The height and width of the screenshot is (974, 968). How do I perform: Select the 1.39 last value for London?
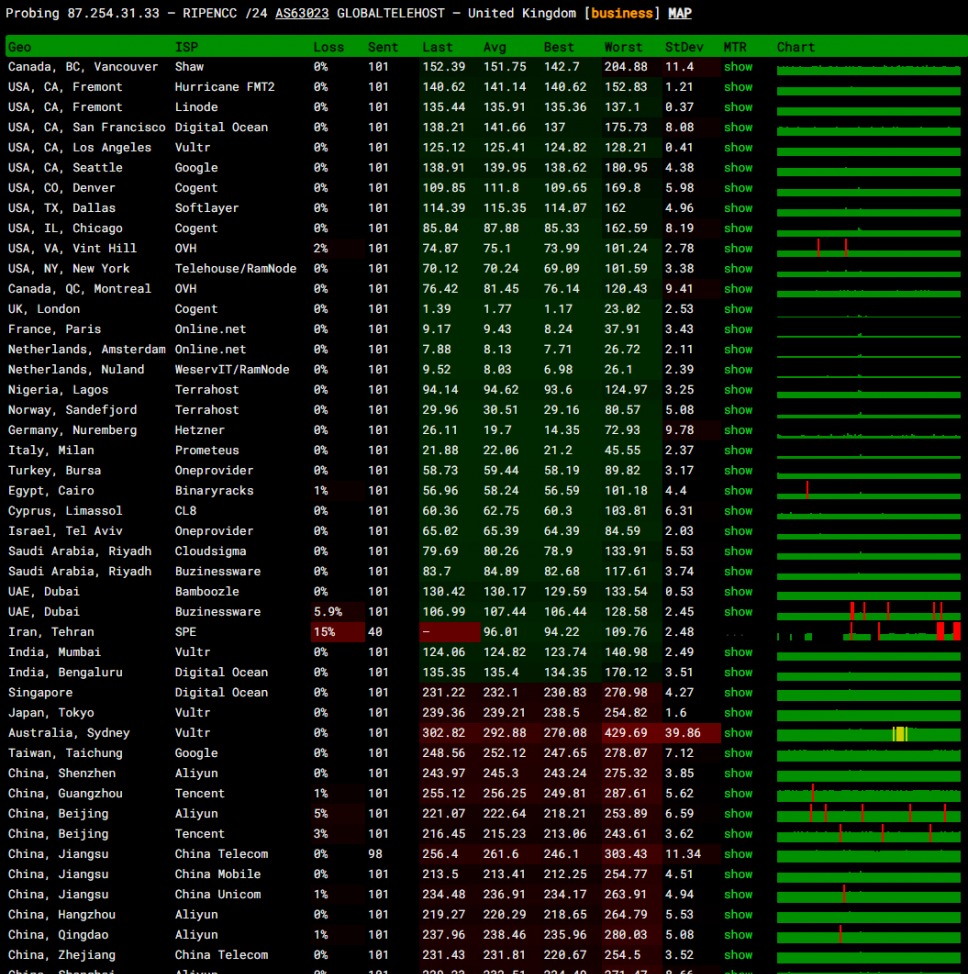click(x=437, y=309)
